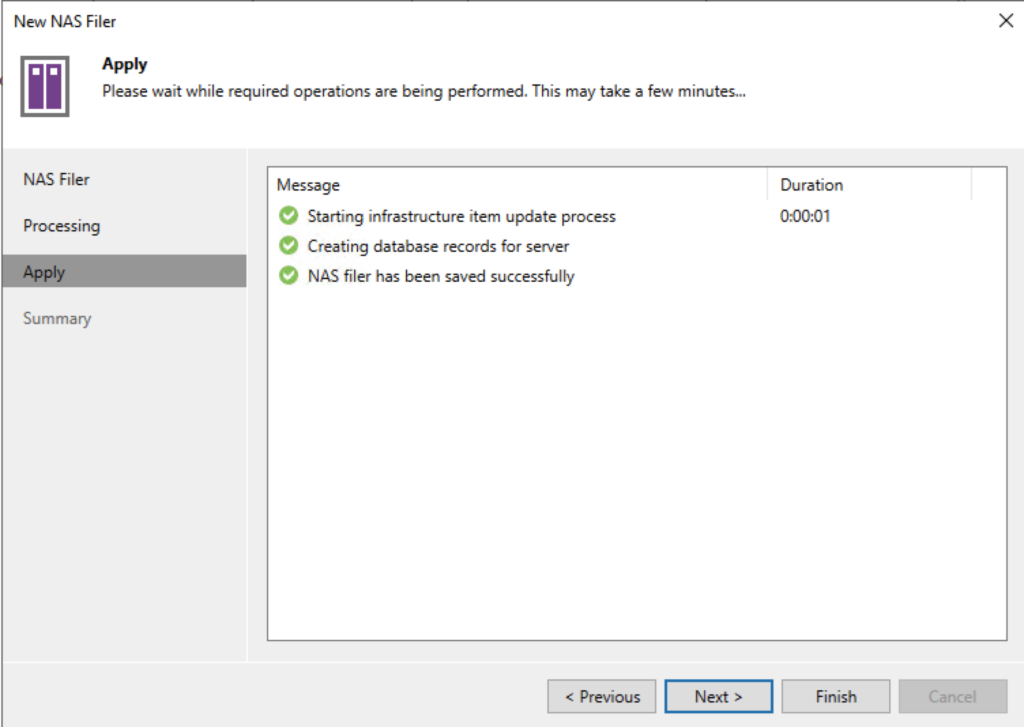The image size is (1024, 727).
Task: Go to the NAS Filer wizard step
Action: (56, 180)
